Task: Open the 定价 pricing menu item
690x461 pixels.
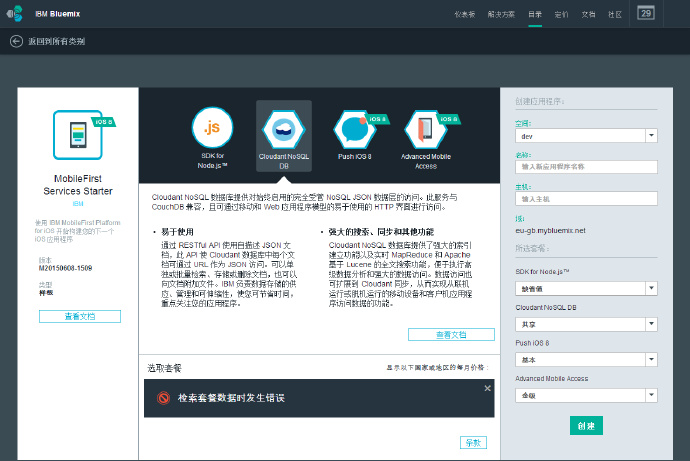Action: [x=562, y=15]
